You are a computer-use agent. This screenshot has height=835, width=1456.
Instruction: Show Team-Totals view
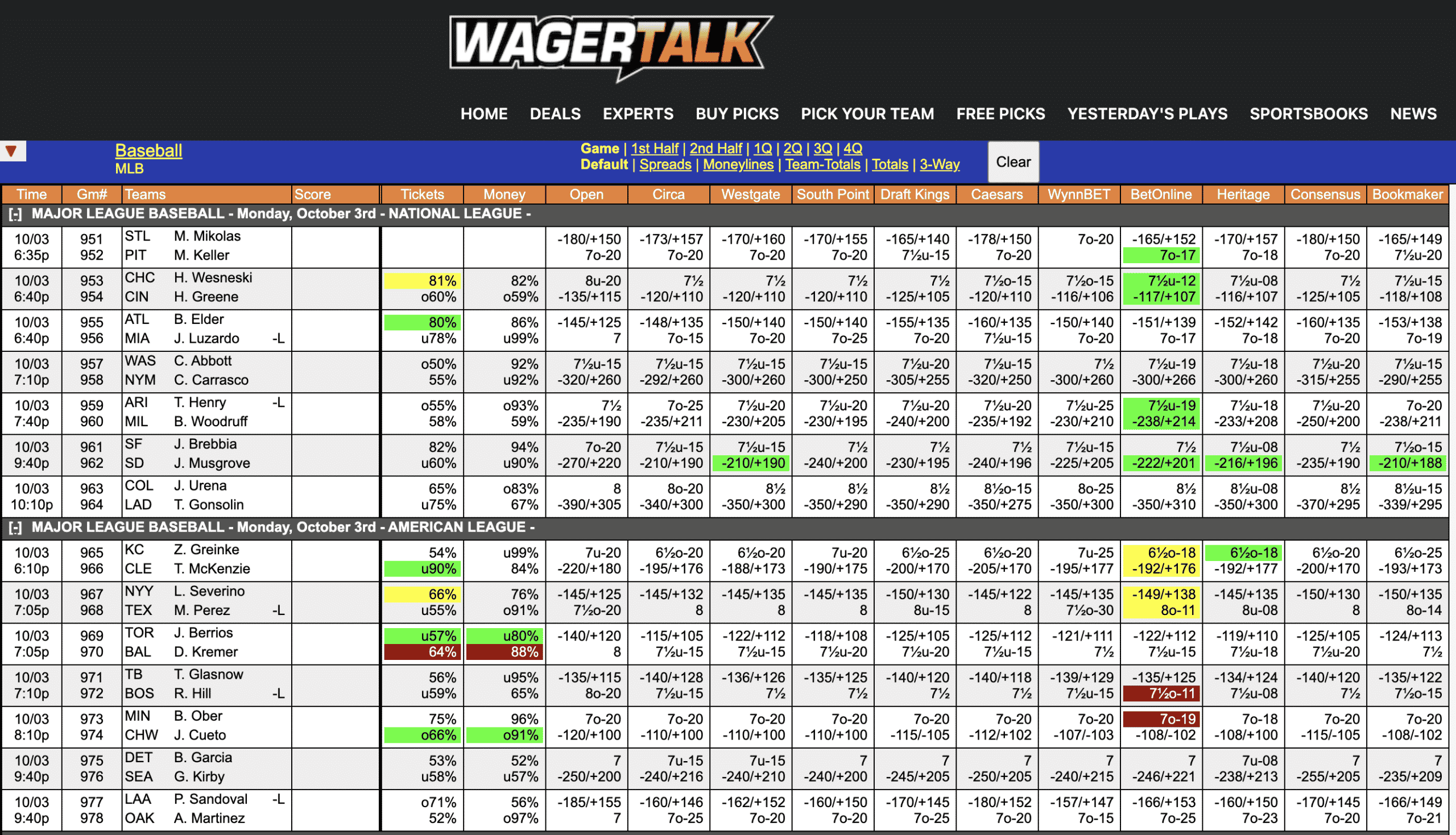(x=822, y=165)
